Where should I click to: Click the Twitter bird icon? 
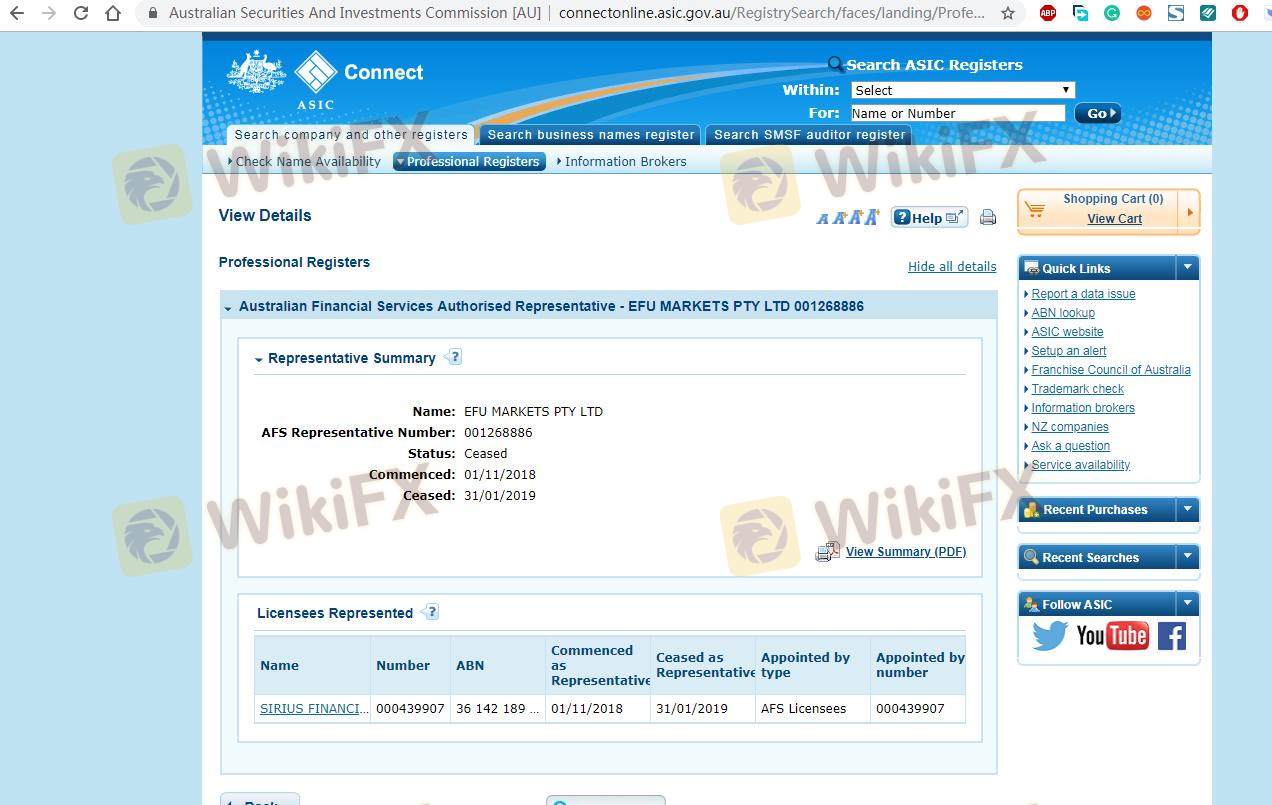click(1049, 636)
